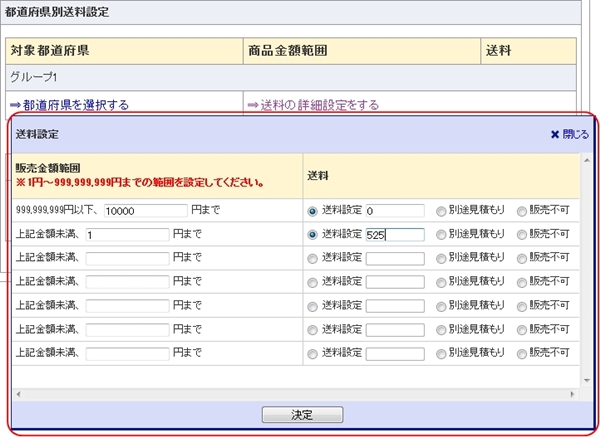Select 販売不可 radio in the sixth row
The width and height of the screenshot is (600, 437).
(x=522, y=330)
